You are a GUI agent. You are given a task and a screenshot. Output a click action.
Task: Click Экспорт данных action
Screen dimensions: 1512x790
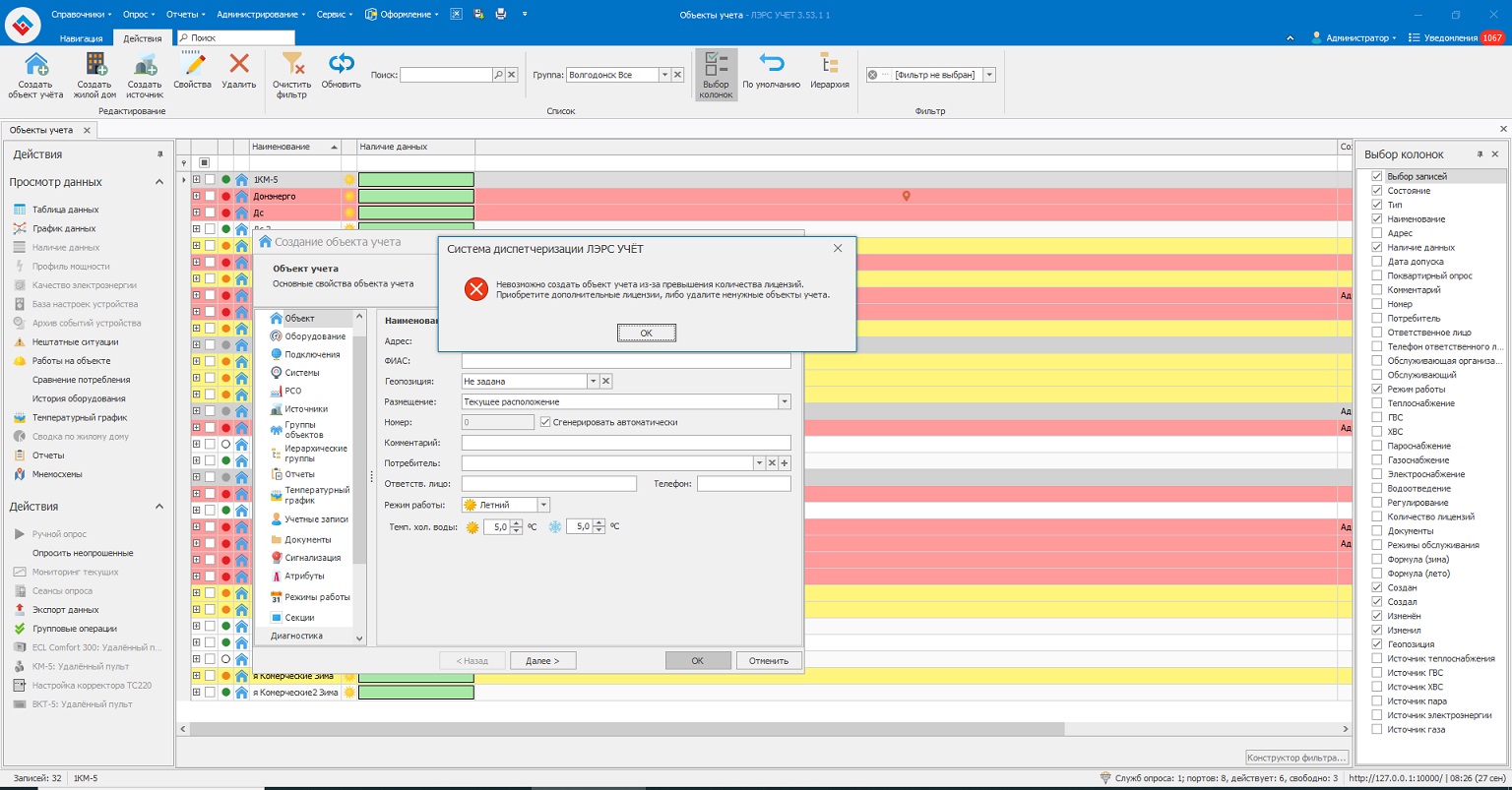65,610
